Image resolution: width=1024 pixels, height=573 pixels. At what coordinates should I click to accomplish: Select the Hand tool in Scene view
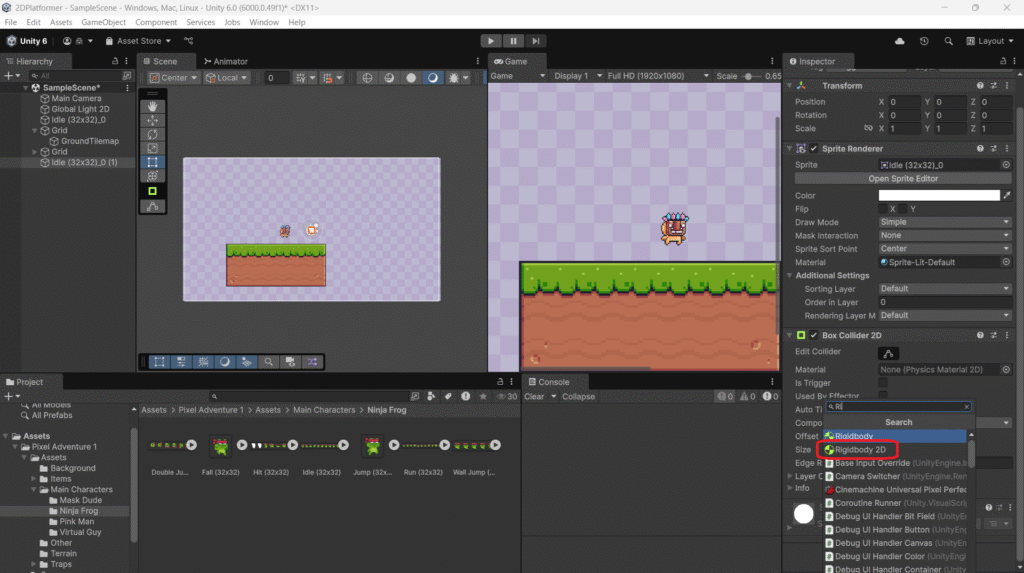click(x=152, y=106)
